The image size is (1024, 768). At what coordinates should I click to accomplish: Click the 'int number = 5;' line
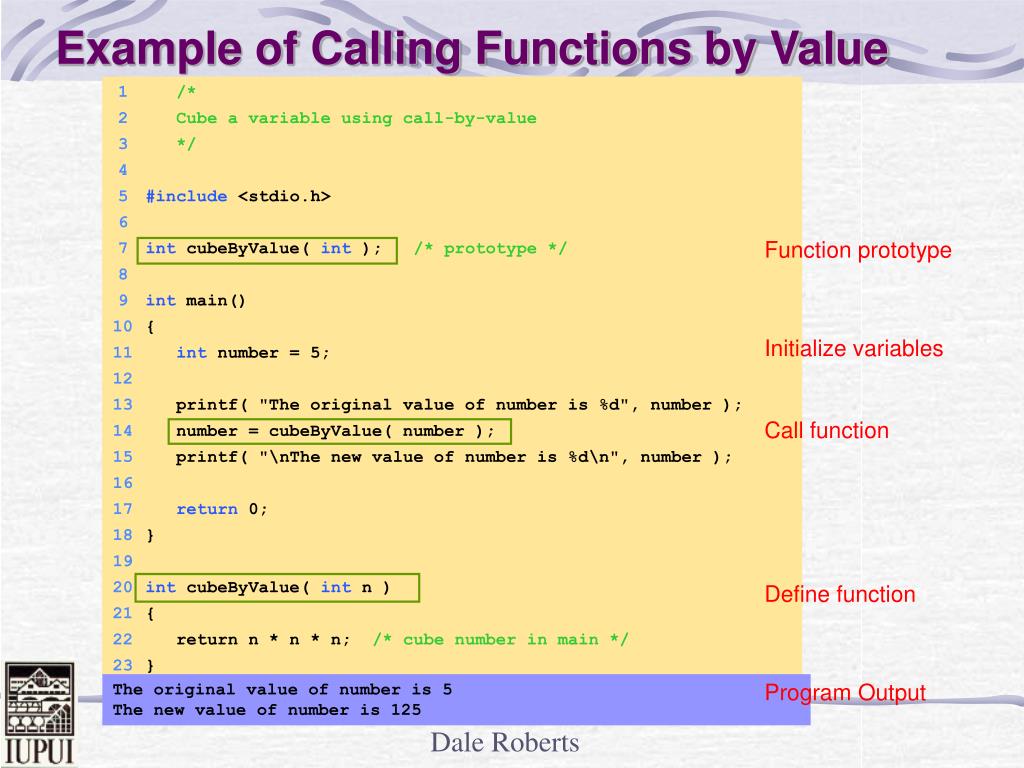coord(253,353)
